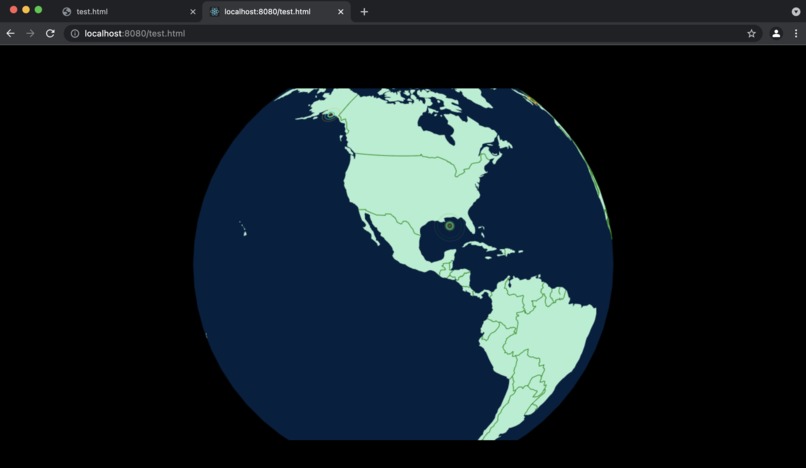Bookmark this page with the star icon
Image resolution: width=806 pixels, height=468 pixels.
pos(752,33)
